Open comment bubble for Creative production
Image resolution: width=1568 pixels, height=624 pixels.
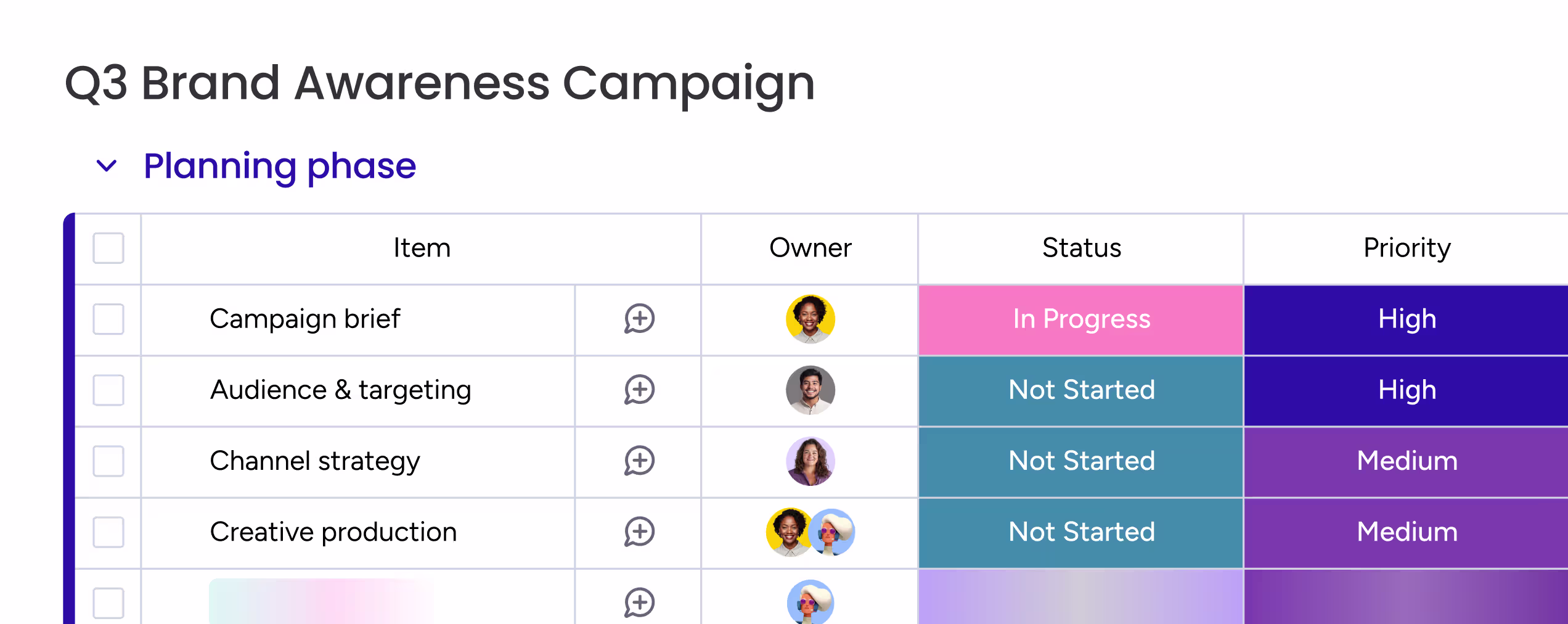pyautogui.click(x=639, y=532)
